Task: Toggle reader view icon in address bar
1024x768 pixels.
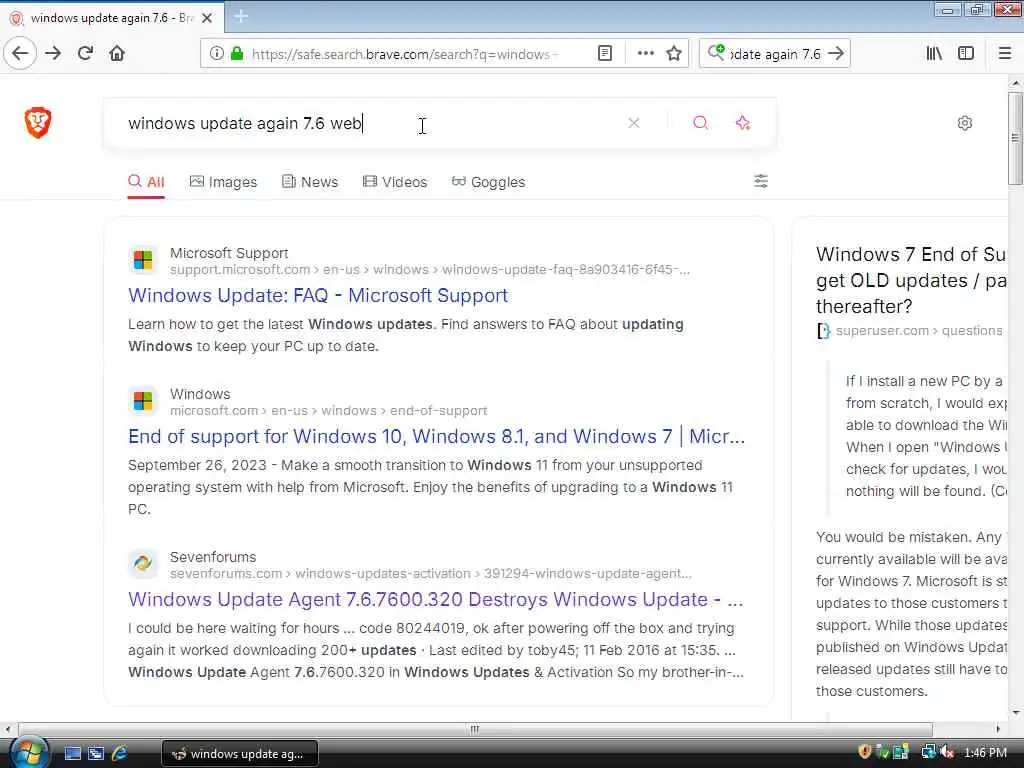Action: tap(605, 54)
